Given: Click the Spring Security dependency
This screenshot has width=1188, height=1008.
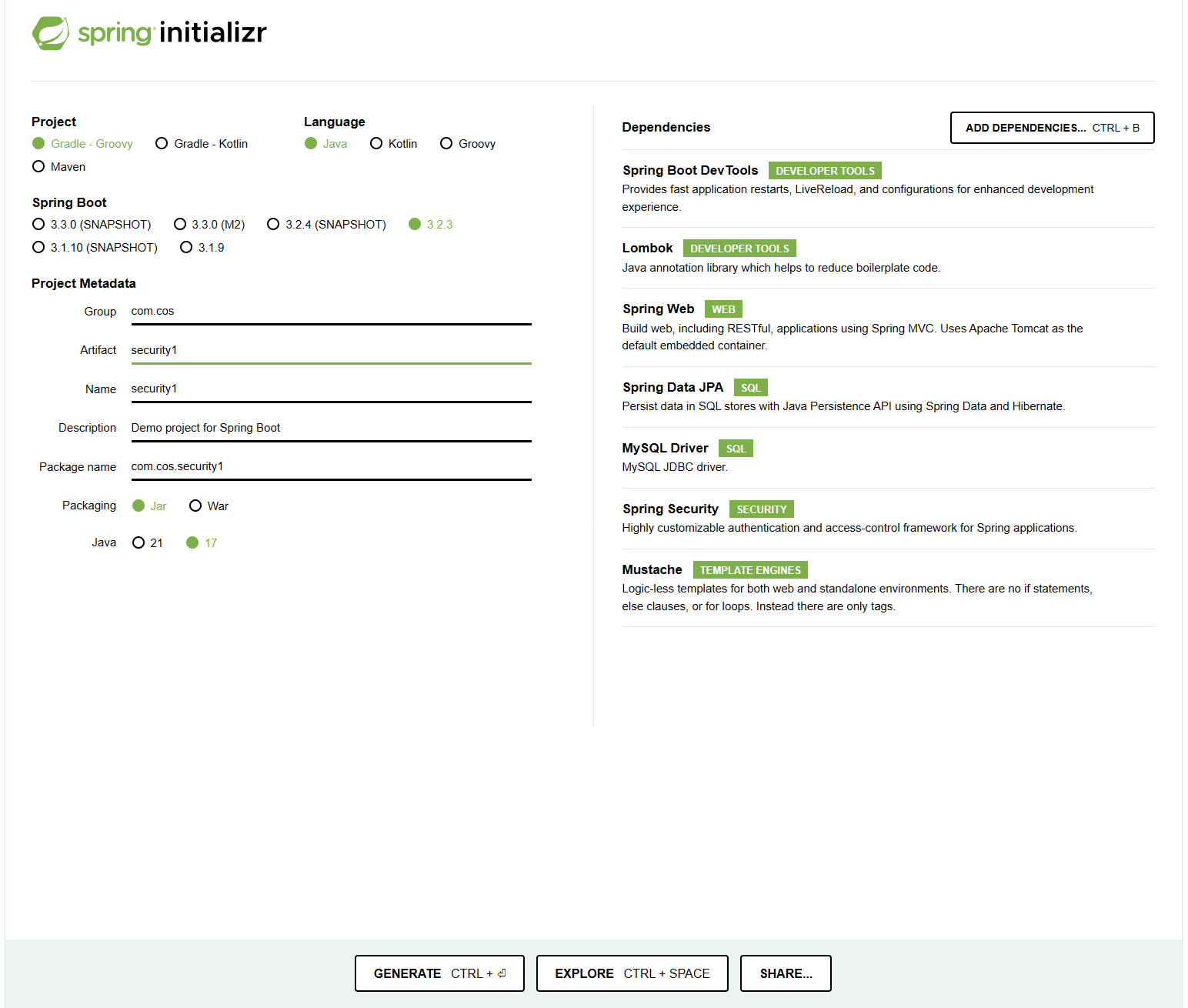Looking at the screenshot, I should (888, 519).
